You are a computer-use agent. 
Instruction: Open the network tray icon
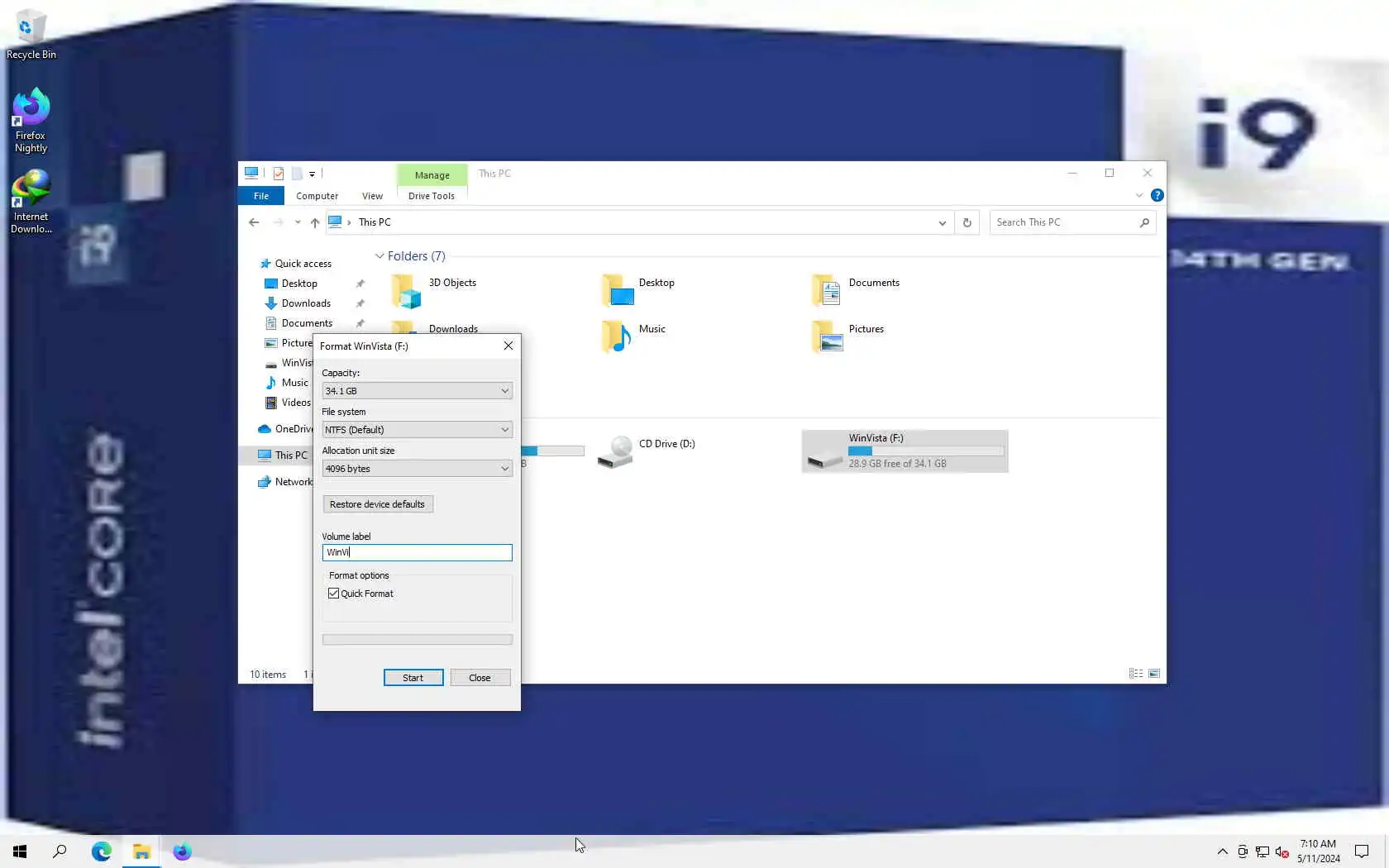[1262, 851]
